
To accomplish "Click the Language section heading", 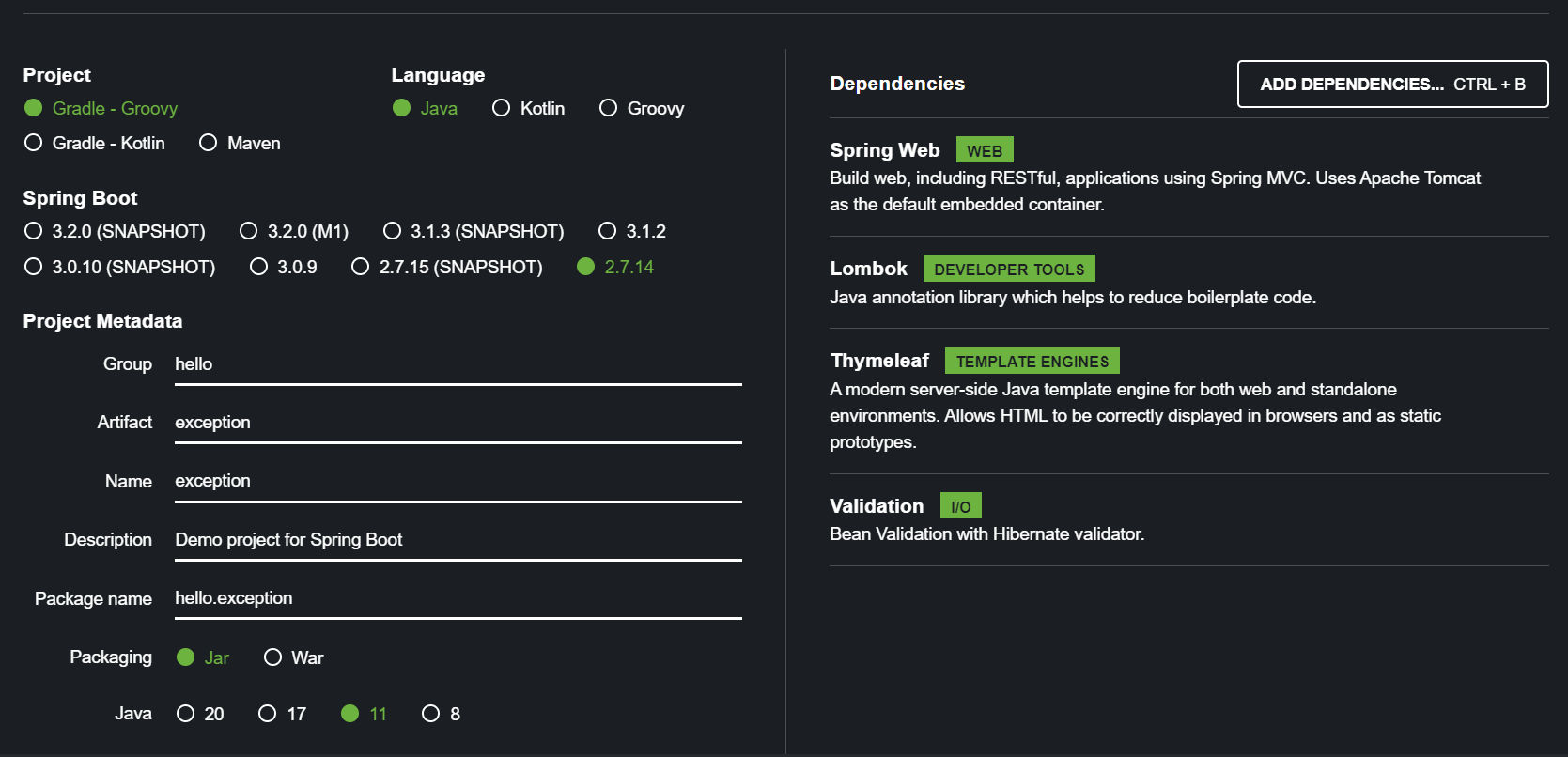I will tap(438, 75).
